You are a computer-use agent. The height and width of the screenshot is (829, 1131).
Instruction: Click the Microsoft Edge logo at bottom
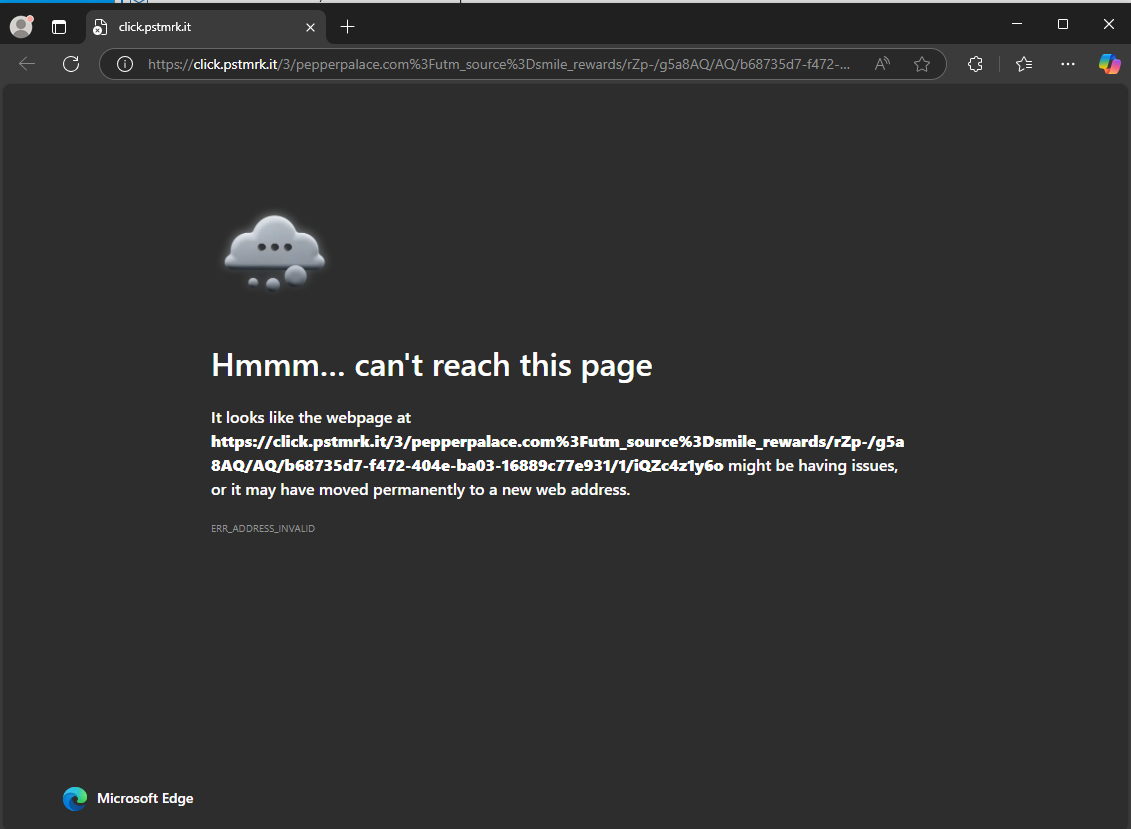tap(75, 799)
